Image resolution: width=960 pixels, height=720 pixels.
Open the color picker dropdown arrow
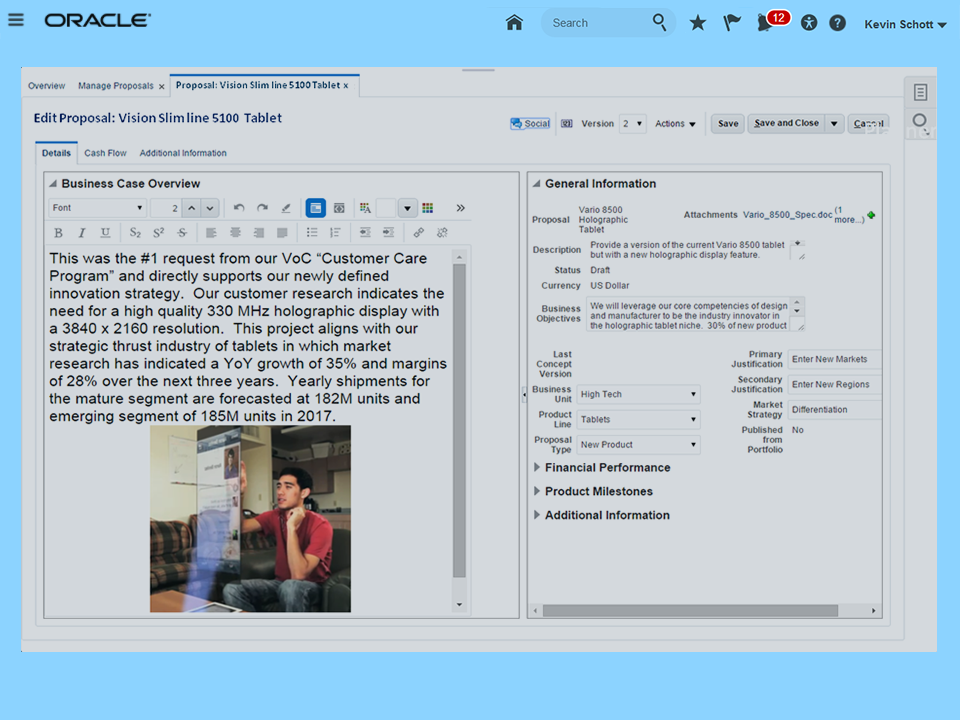(407, 208)
